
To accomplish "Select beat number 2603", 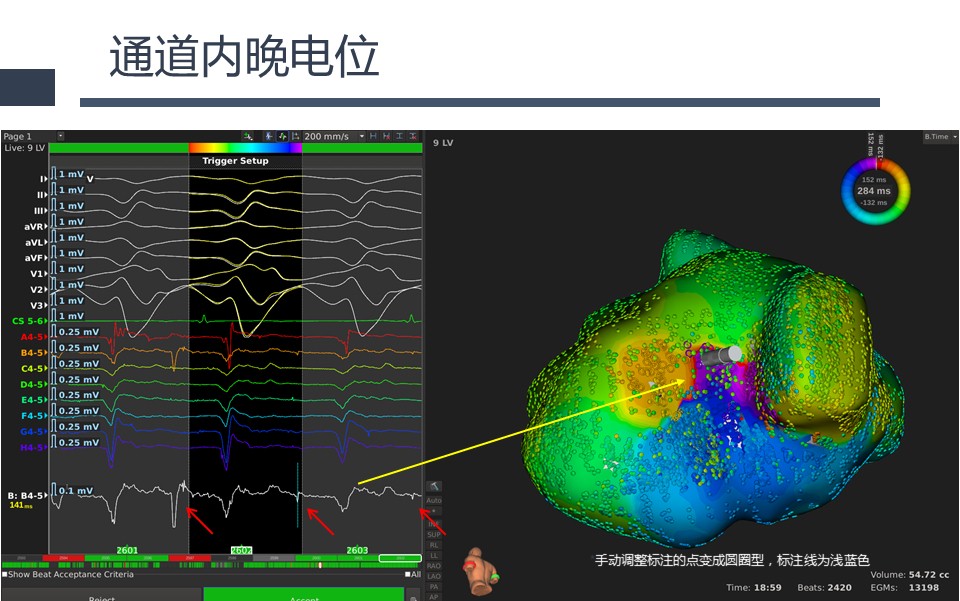I will 357,550.
